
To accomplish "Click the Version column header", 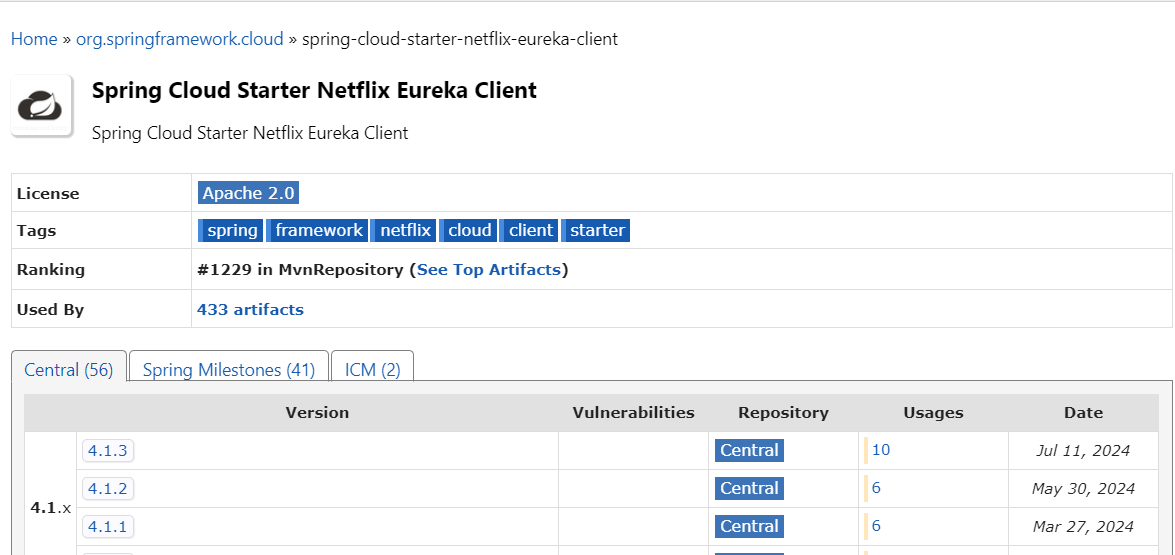I will (317, 413).
